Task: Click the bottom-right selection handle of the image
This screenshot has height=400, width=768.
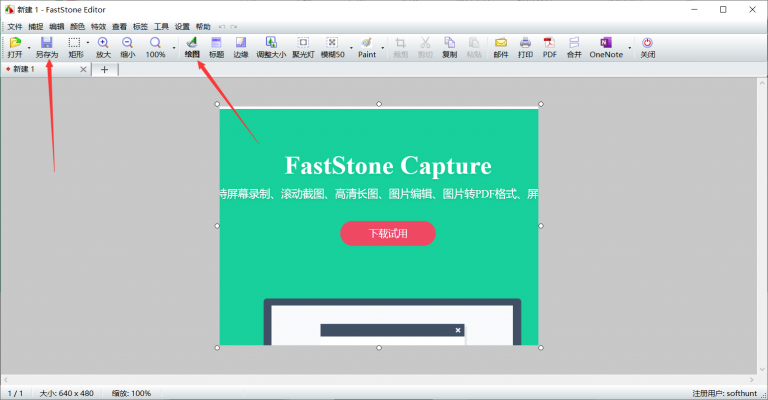Action: tap(541, 348)
